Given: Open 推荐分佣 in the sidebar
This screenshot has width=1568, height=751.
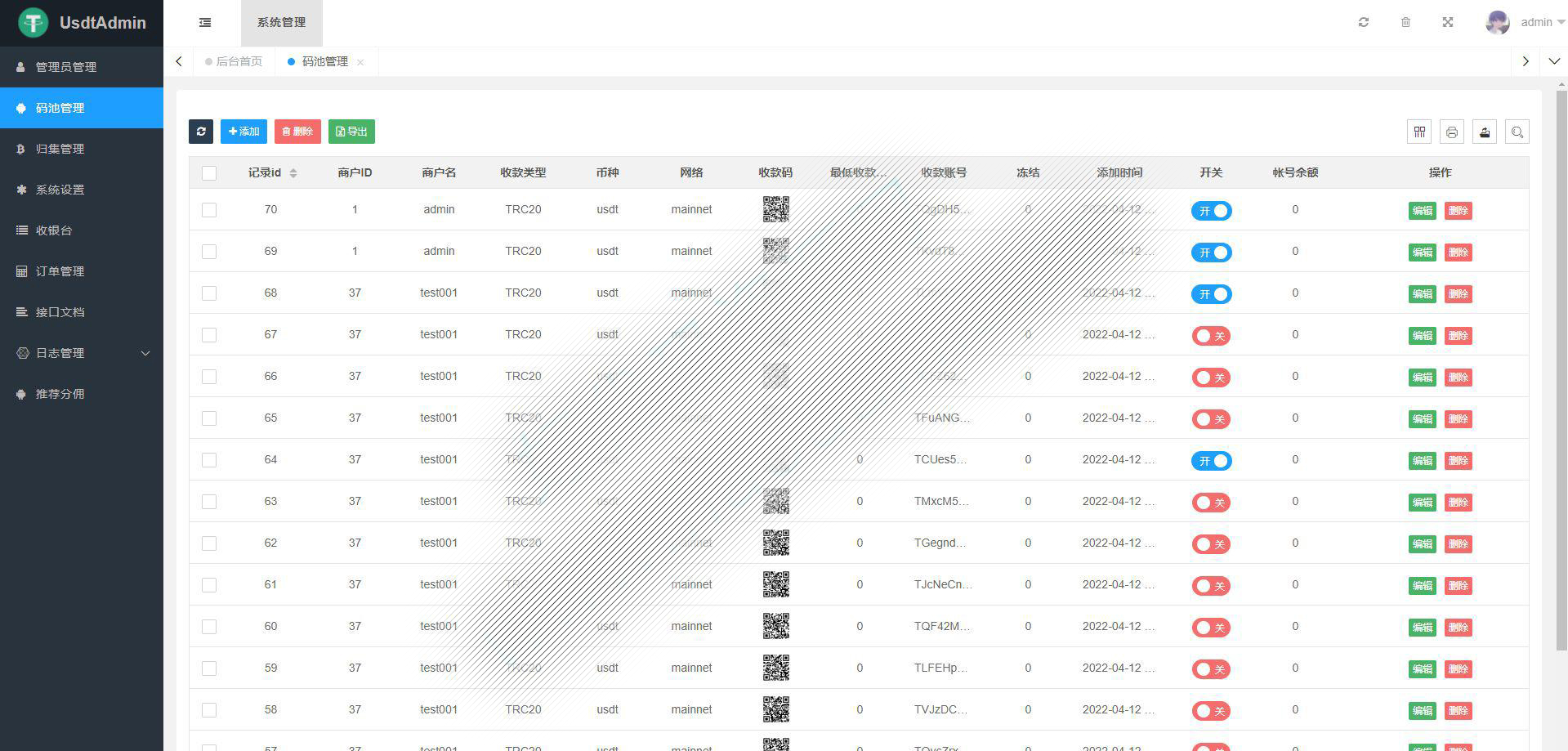Looking at the screenshot, I should [x=82, y=394].
